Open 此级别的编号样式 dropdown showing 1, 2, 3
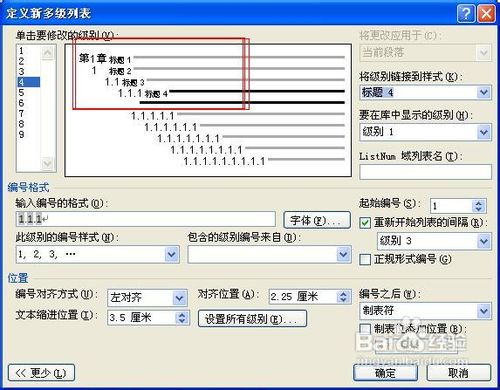Screen dimensions: 500x390 pyautogui.click(x=172, y=255)
